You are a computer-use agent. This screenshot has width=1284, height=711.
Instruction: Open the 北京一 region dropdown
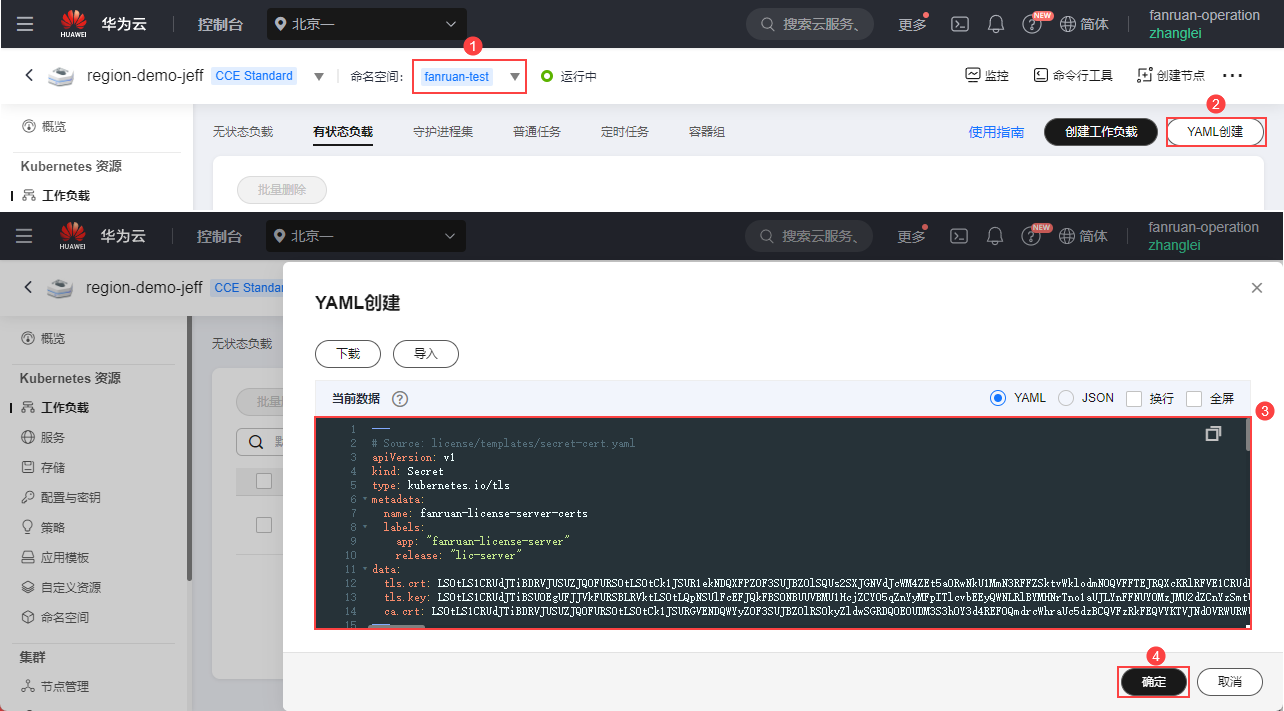coord(366,24)
